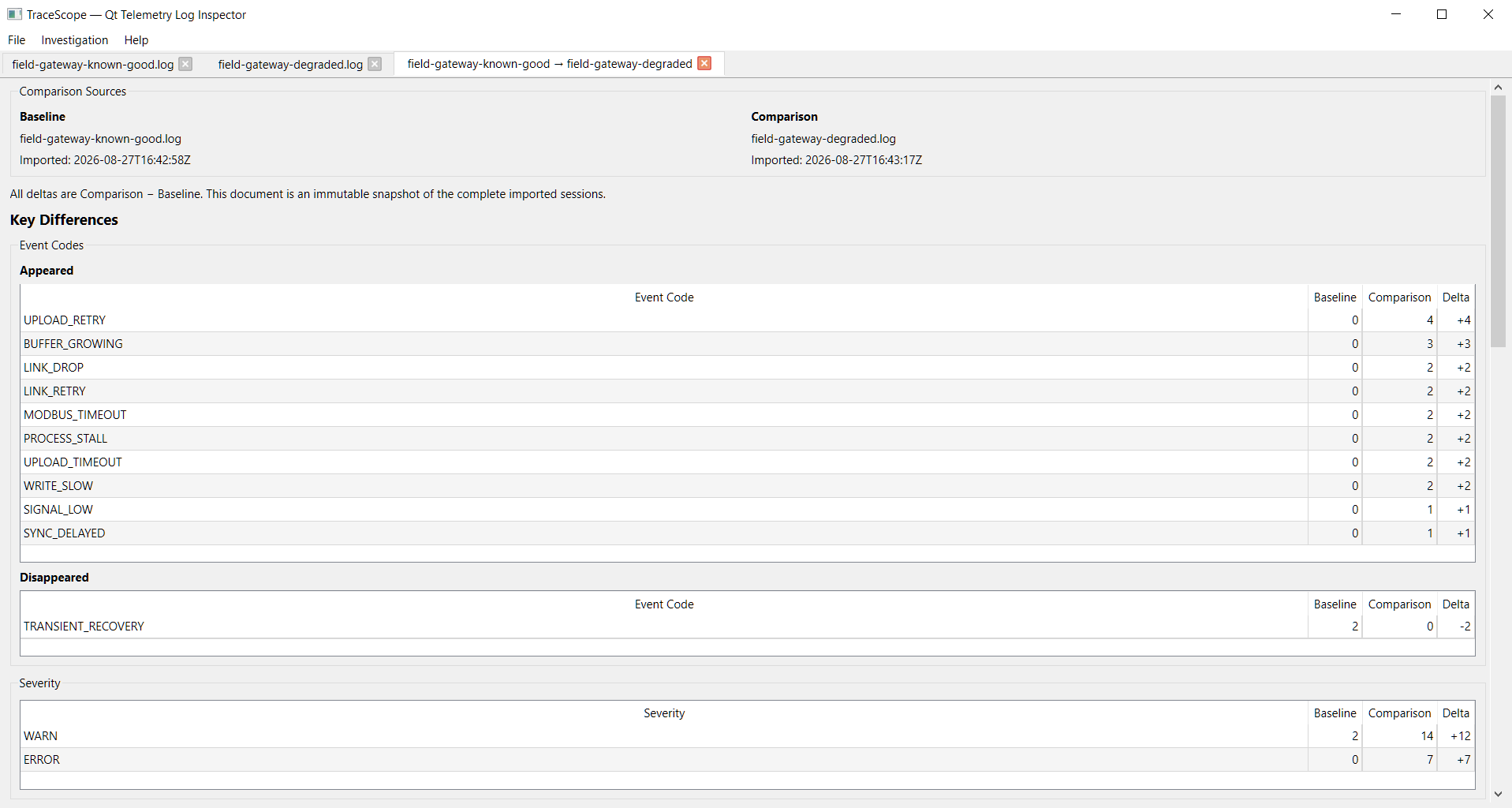Click the scroll down arrow of the vertical scrollbar
The image size is (1512, 808).
click(x=1498, y=795)
